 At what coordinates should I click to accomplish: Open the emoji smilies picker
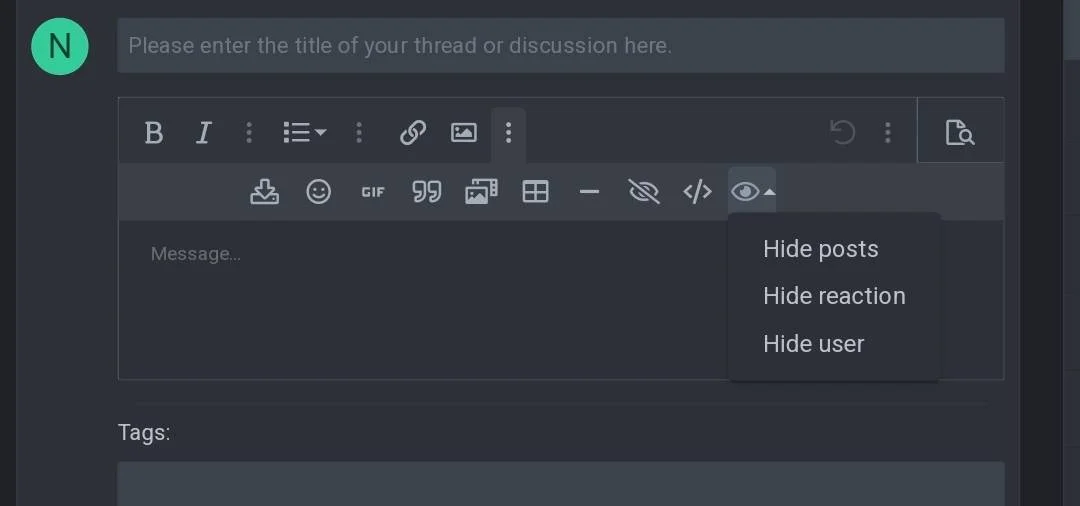click(318, 192)
